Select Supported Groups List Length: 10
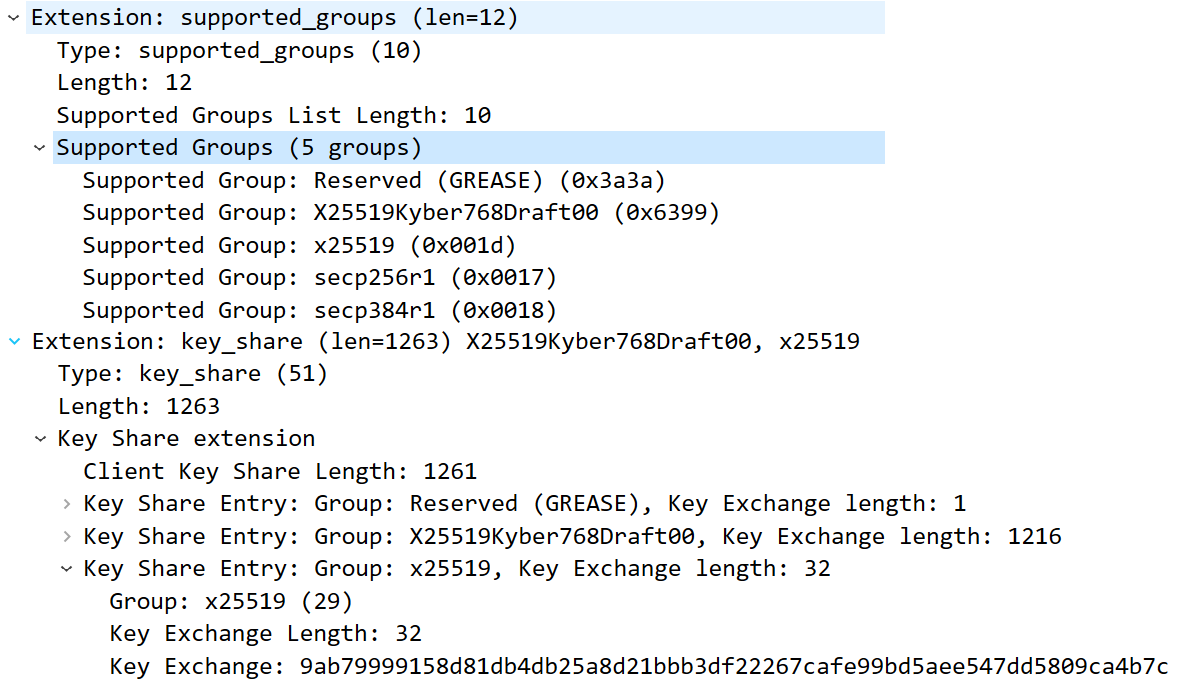The height and width of the screenshot is (688, 1181). click(x=272, y=115)
